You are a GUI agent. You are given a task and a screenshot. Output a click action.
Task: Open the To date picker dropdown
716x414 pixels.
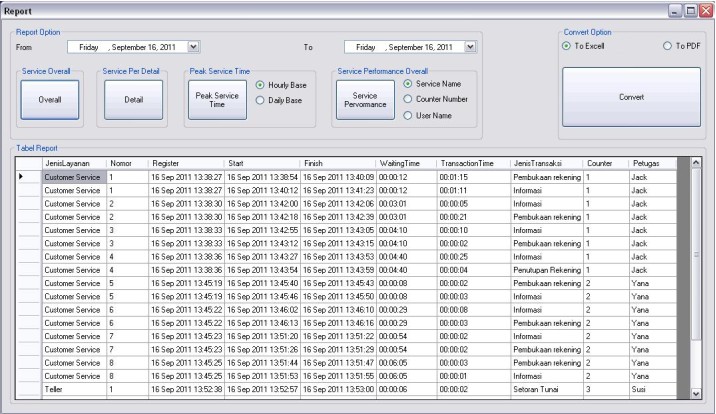471,46
